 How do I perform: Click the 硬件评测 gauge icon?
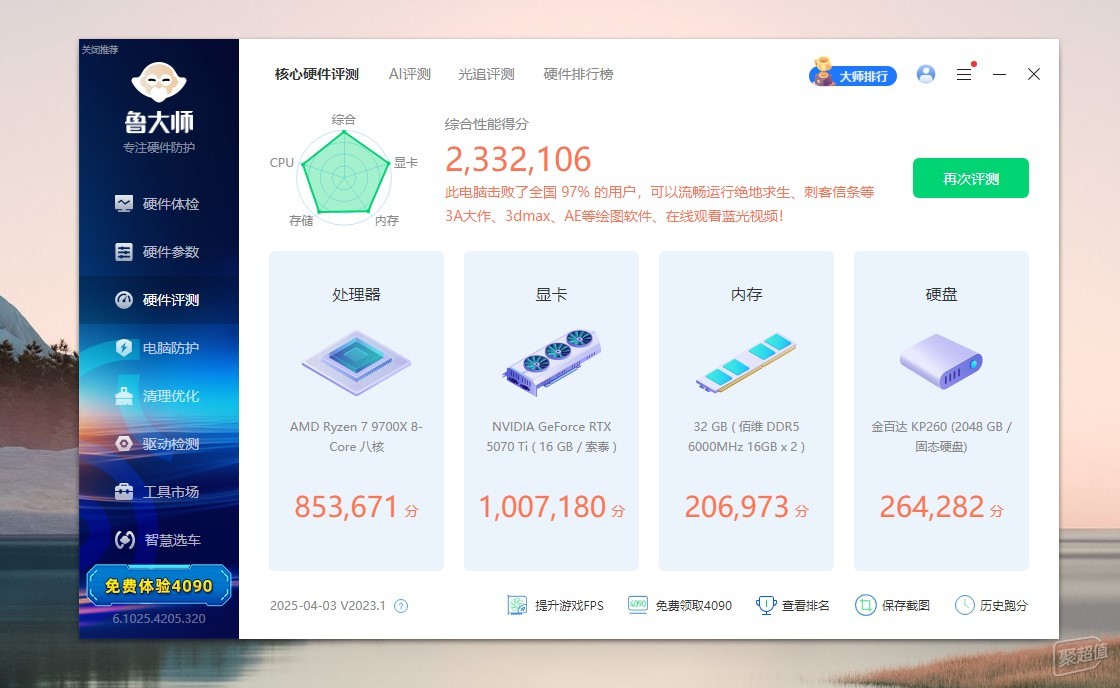click(124, 299)
